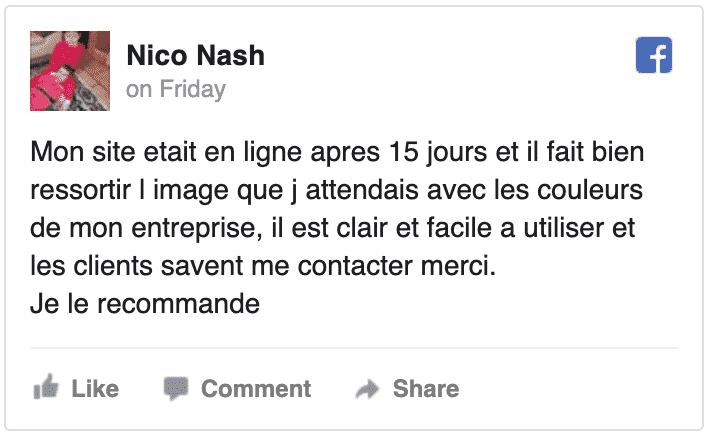Click the line 'les clients savent me contacter'
The height and width of the screenshot is (436, 708).
263,265
